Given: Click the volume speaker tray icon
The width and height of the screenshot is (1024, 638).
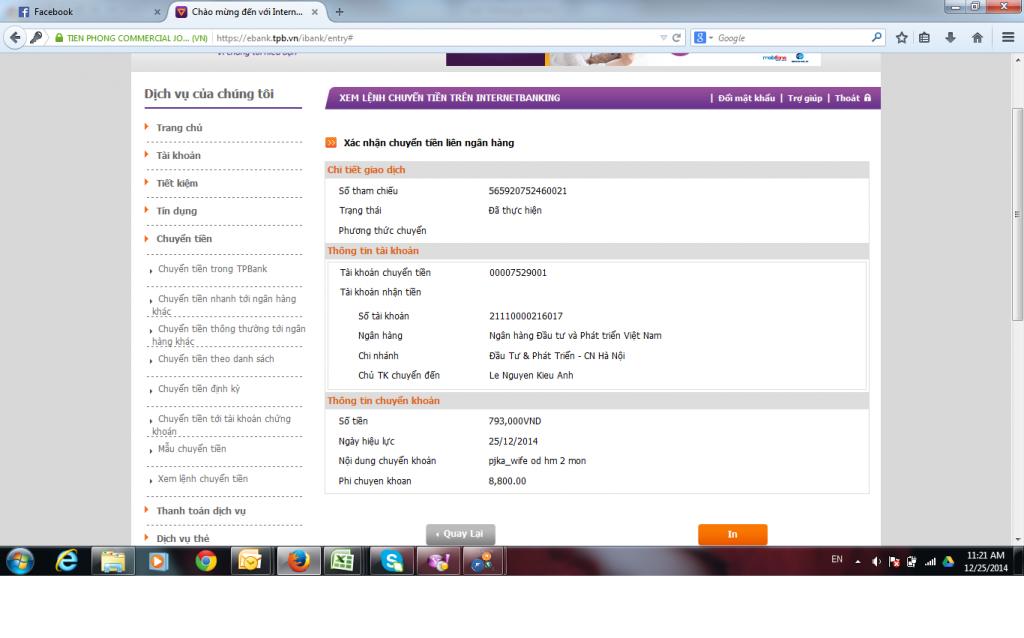Looking at the screenshot, I should [x=876, y=562].
